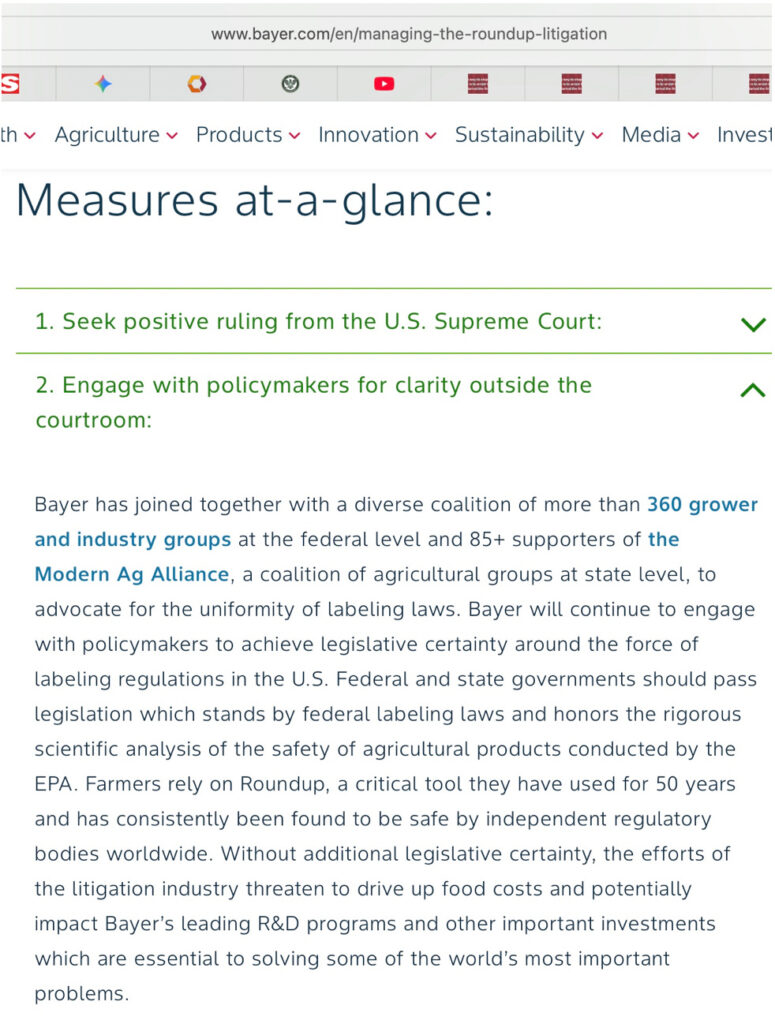
Task: Click the bayer.com address bar
Action: click(409, 34)
